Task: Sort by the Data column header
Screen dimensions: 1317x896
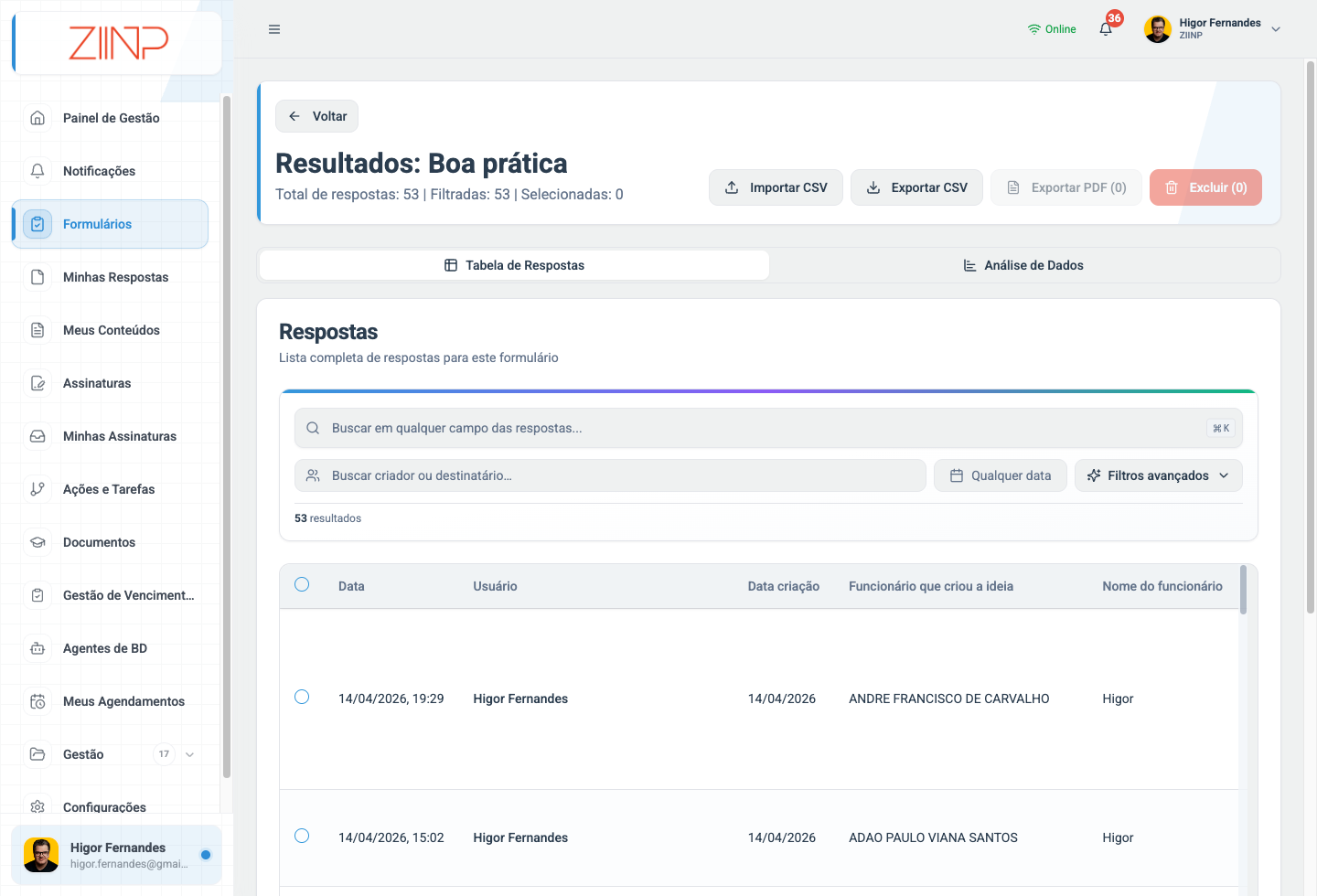Action: [x=351, y=586]
